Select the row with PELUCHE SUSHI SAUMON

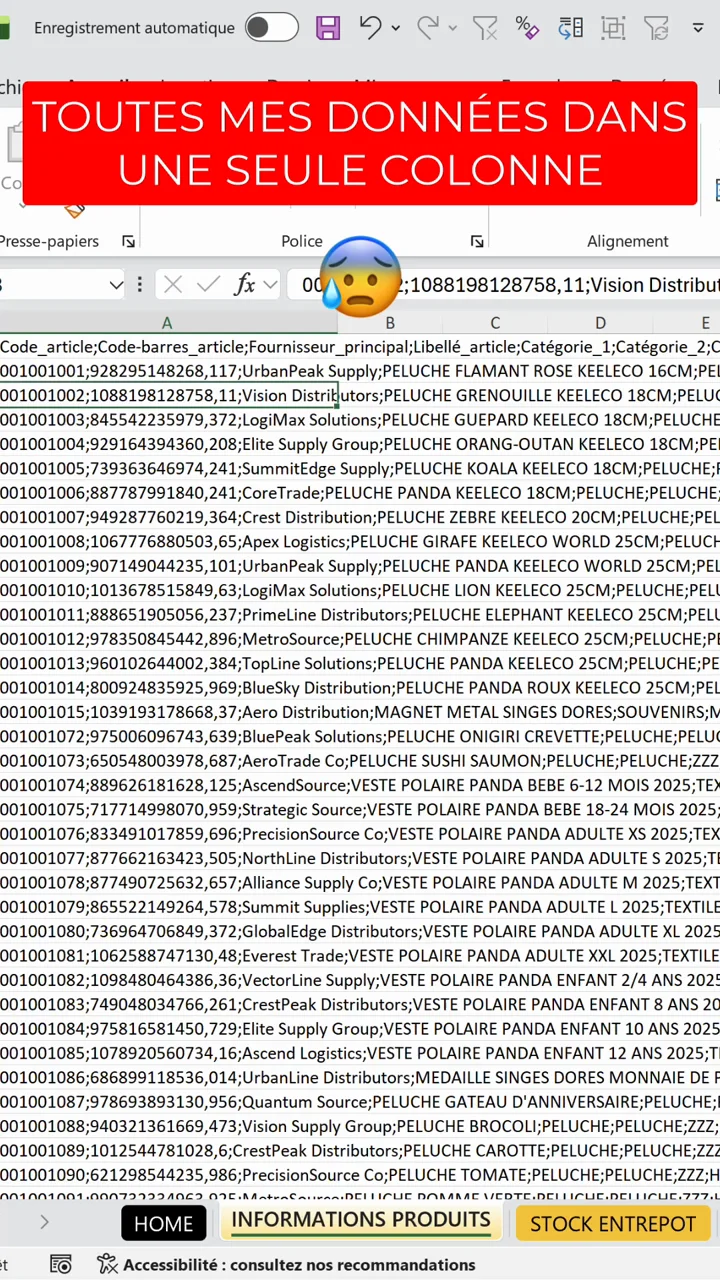(360, 761)
